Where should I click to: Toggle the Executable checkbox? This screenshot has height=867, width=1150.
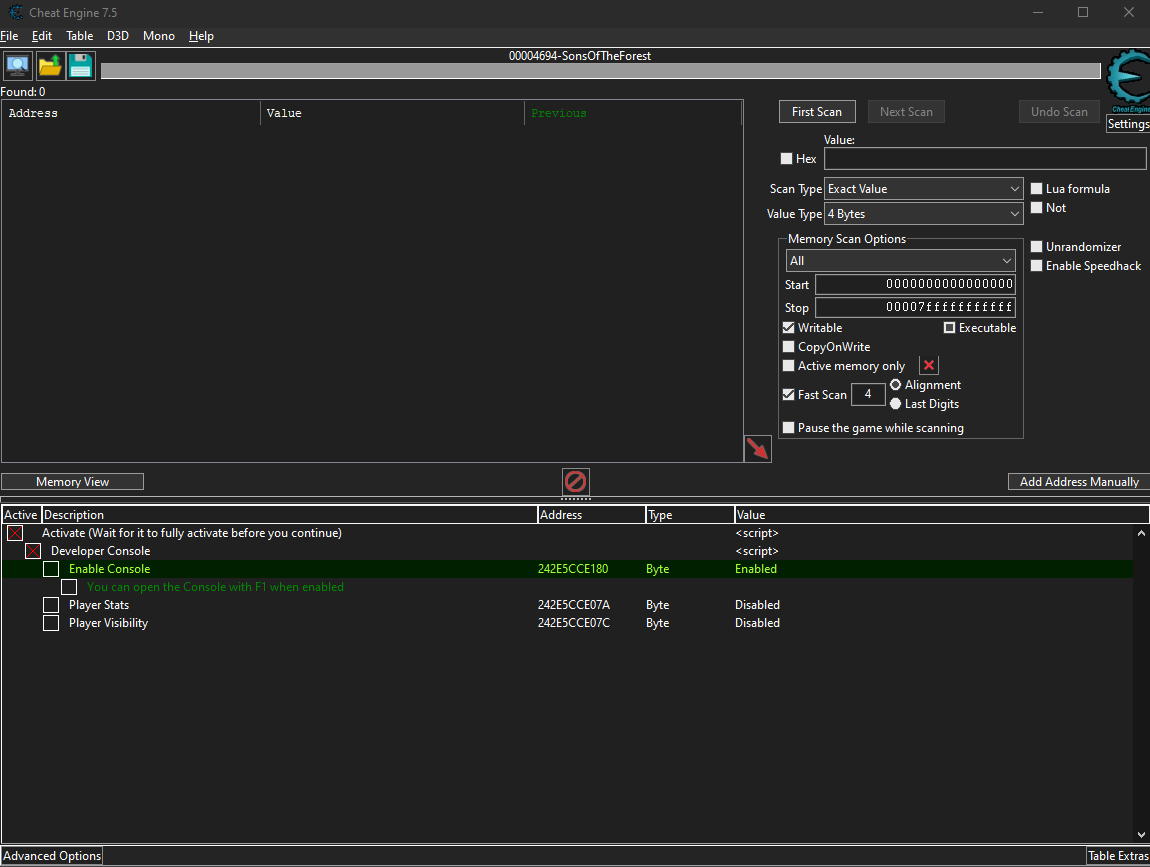pos(949,328)
